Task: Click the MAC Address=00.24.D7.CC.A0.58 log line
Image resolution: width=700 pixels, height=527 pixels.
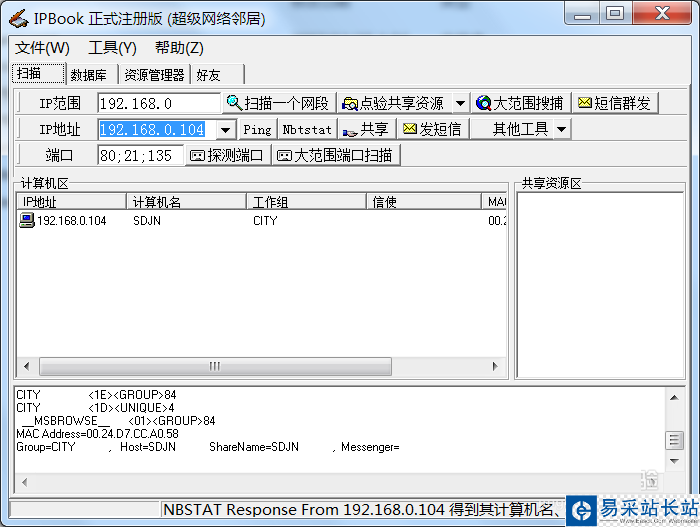Action: pos(97,434)
